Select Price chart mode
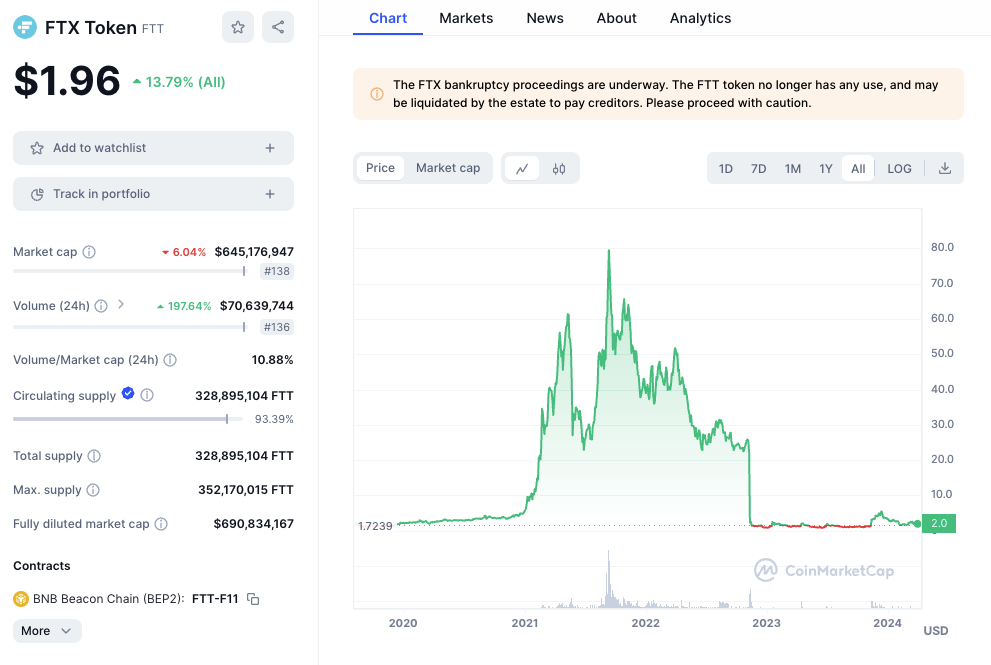 pyautogui.click(x=380, y=168)
